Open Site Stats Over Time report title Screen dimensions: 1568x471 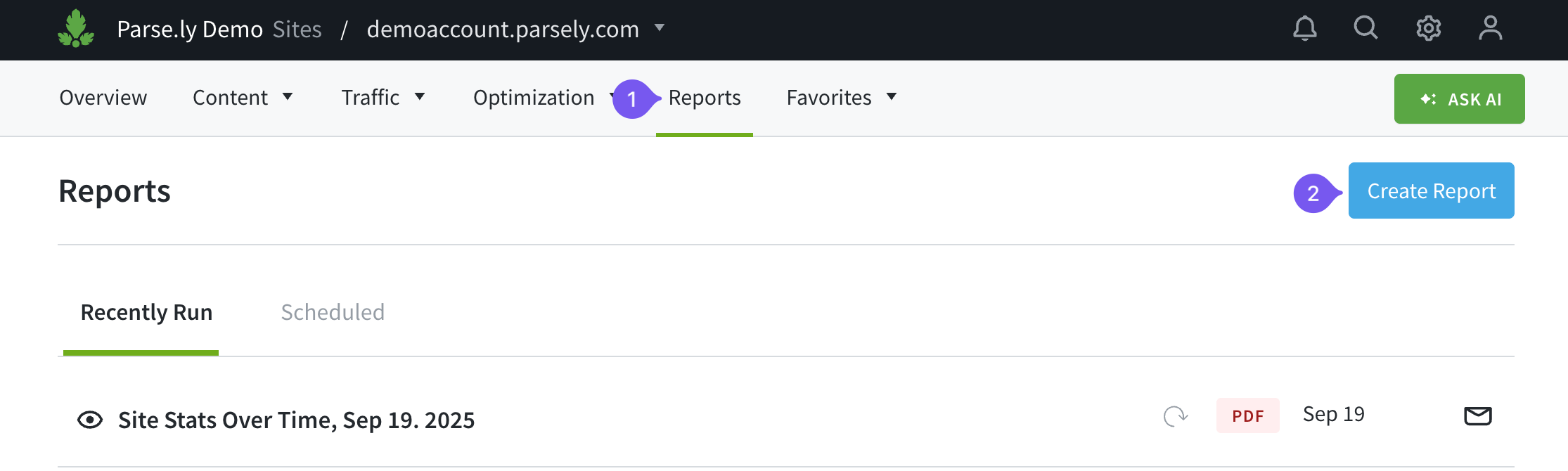(296, 420)
